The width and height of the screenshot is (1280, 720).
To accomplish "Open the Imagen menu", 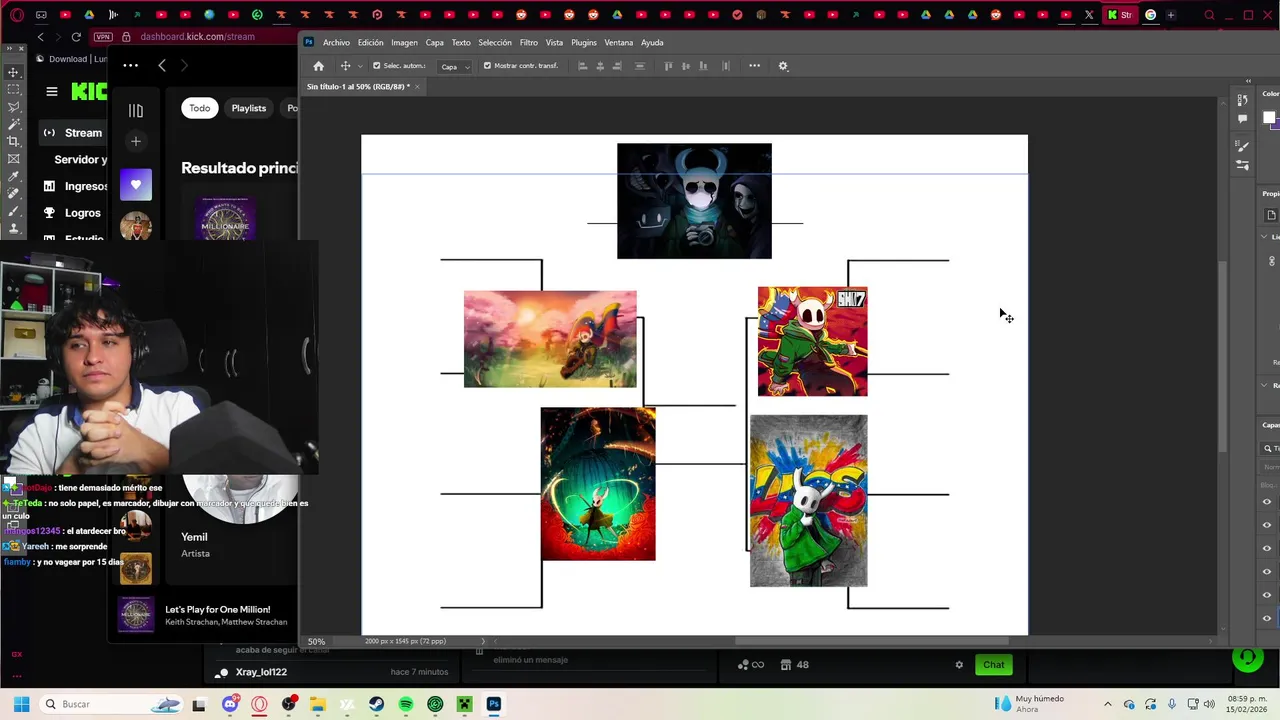I will (404, 43).
